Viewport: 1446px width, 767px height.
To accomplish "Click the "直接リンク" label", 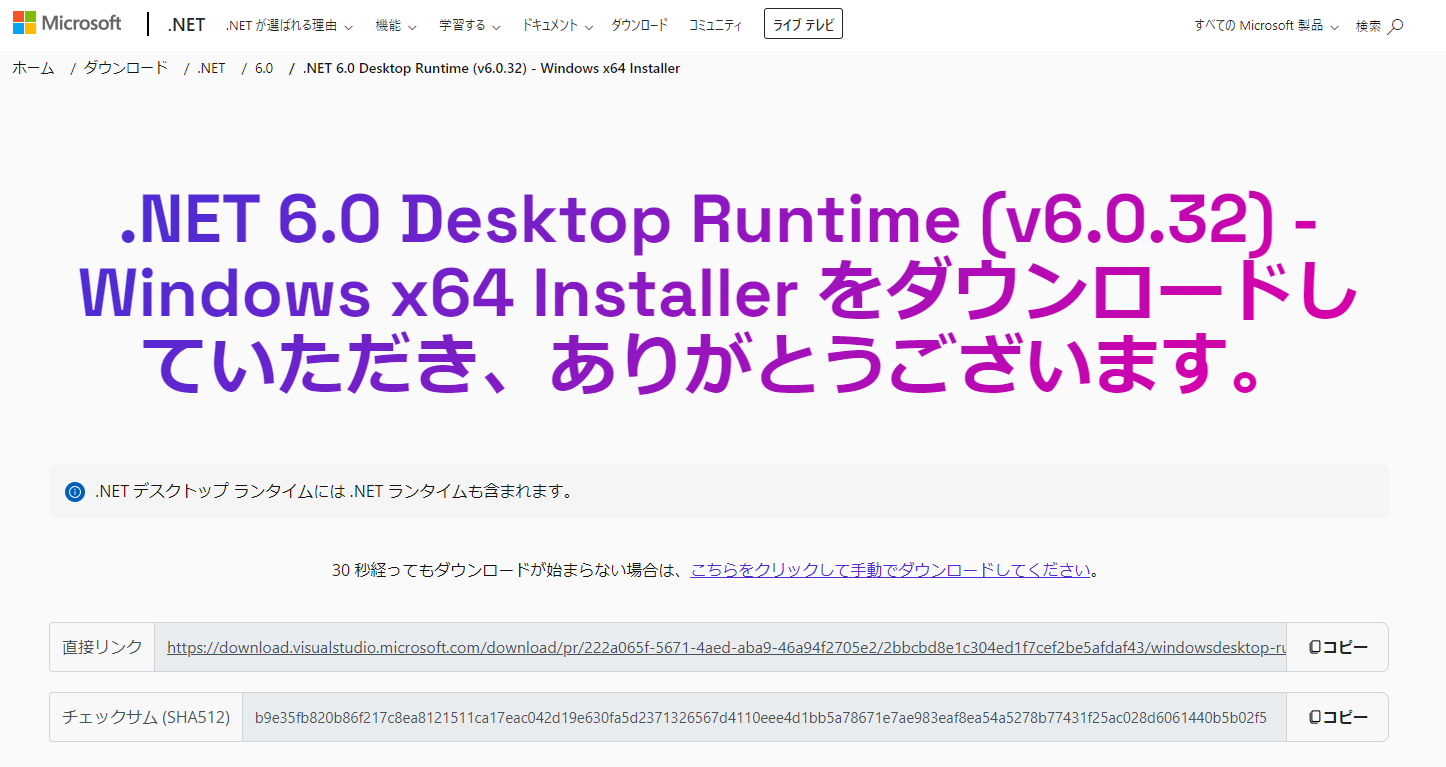I will pyautogui.click(x=102, y=647).
